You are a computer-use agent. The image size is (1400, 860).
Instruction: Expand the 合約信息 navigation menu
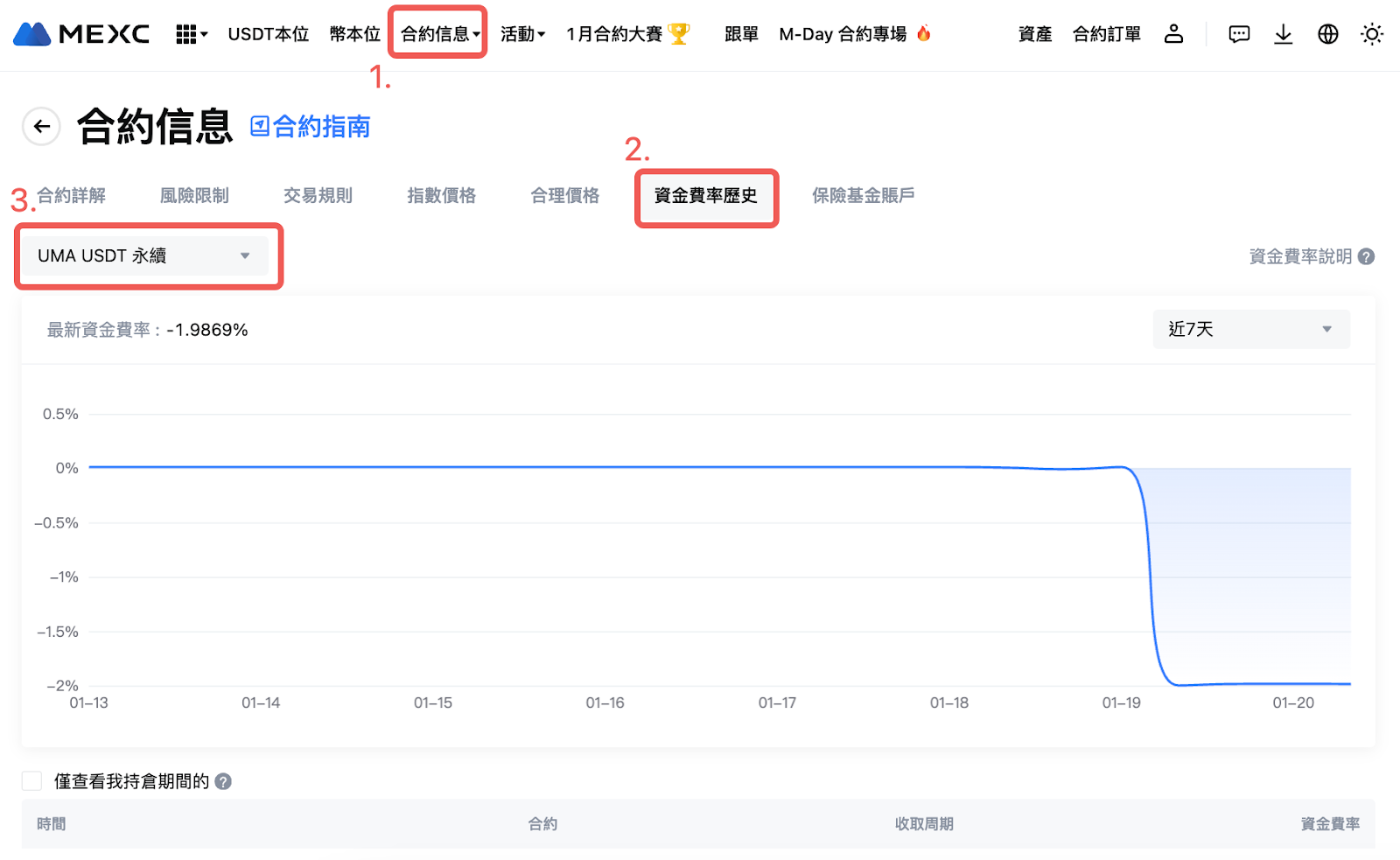pos(439,34)
